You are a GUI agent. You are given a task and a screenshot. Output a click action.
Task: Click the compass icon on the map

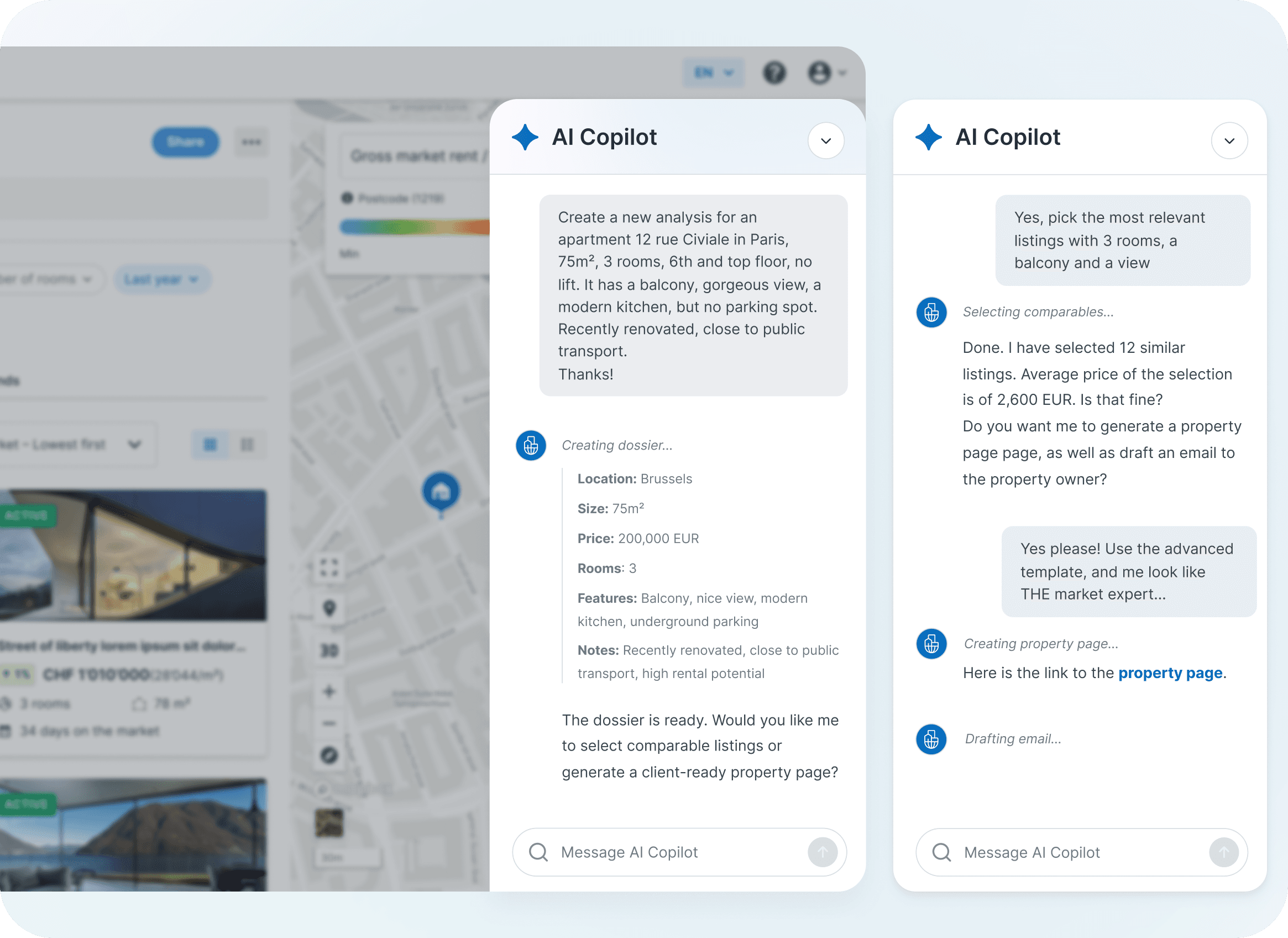tap(329, 755)
